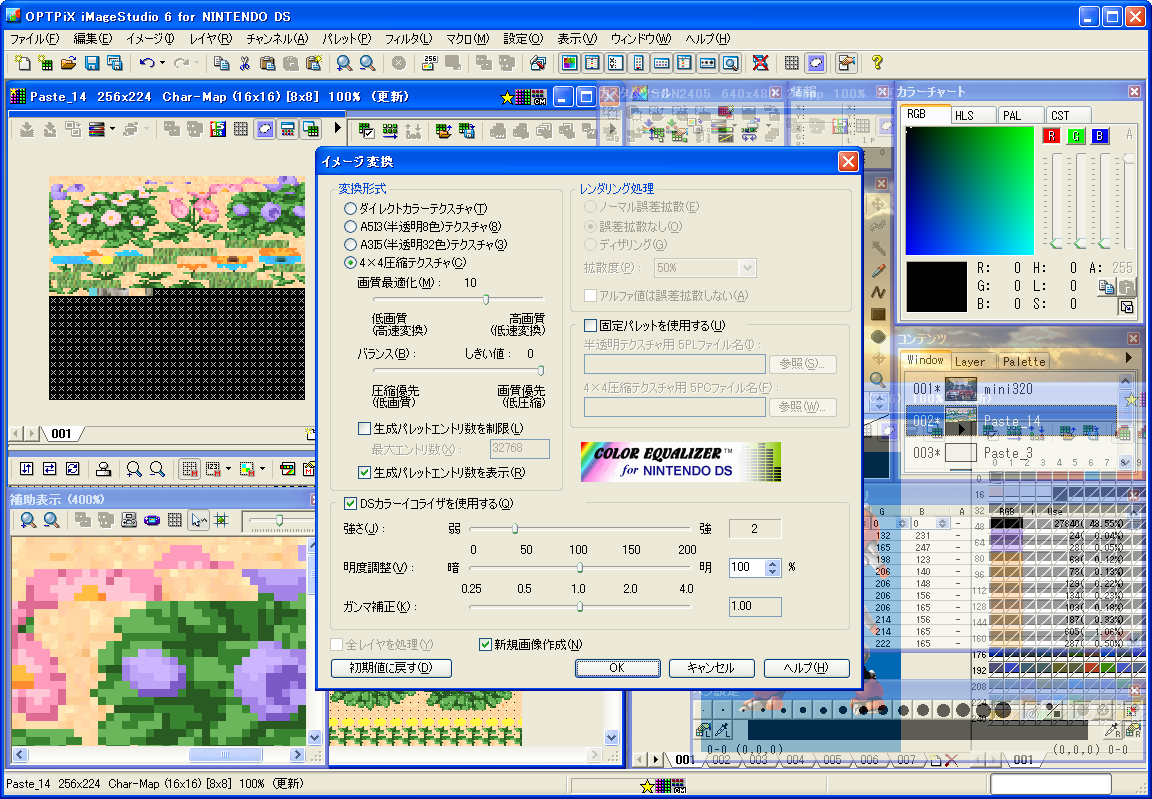Click the Undo arrow icon
Viewport: 1152px width, 799px height.
[x=147, y=63]
